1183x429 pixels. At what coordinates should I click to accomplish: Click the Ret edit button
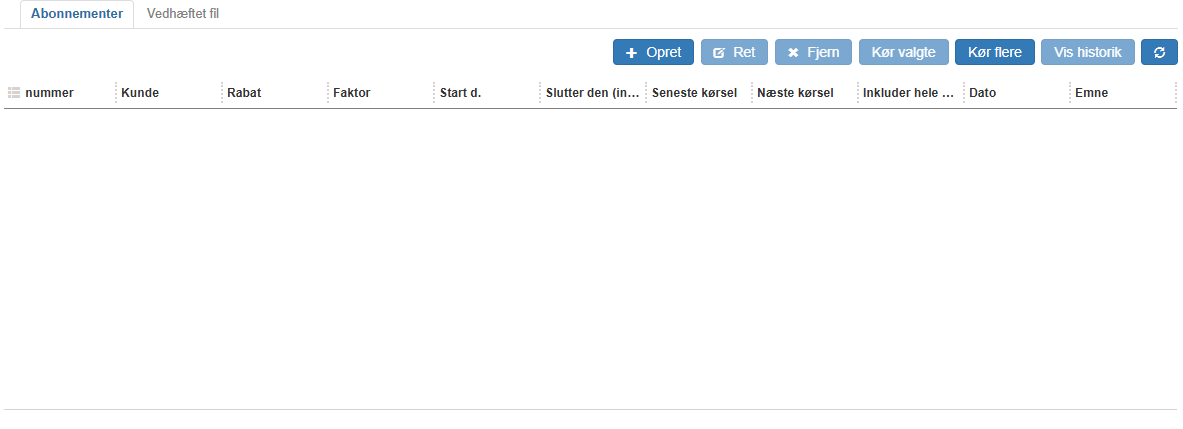pos(734,52)
